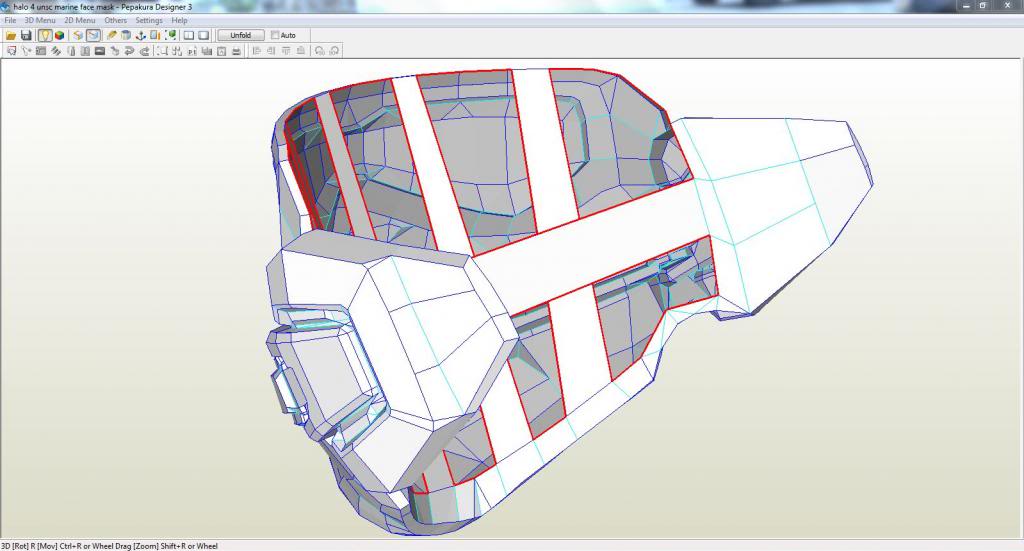The width and height of the screenshot is (1024, 551).
Task: Click the greyed align top icon
Action: (286, 51)
